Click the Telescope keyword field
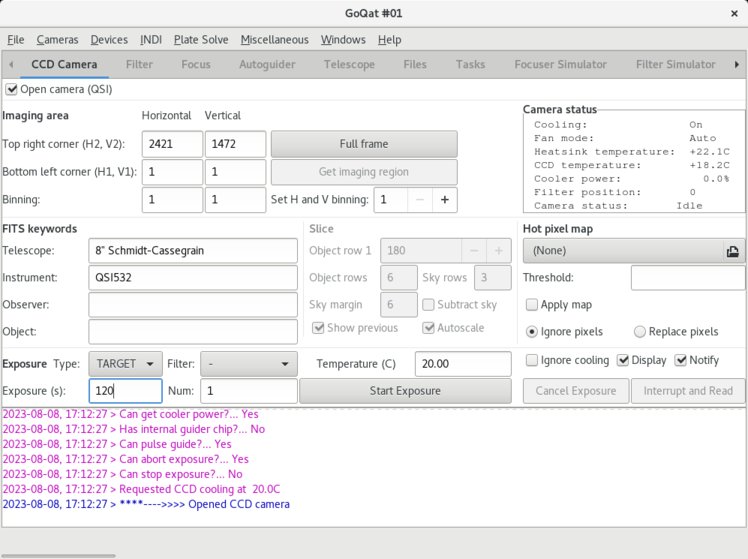748x559 pixels. 193,251
